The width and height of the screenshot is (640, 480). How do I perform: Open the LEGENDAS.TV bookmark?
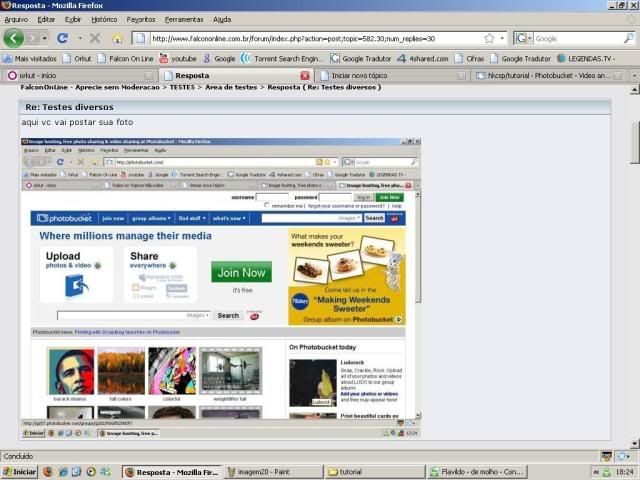click(586, 58)
